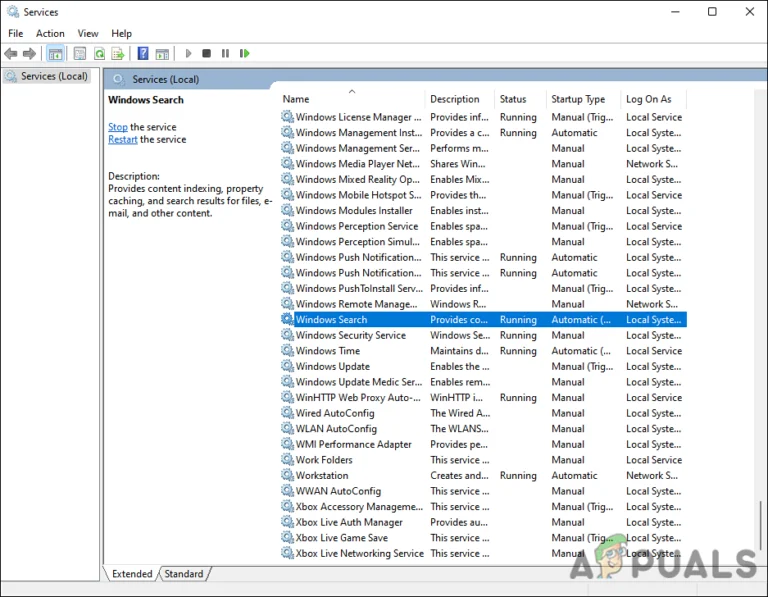768x597 pixels.
Task: Click gear icon beside Workstation
Action: (x=287, y=475)
